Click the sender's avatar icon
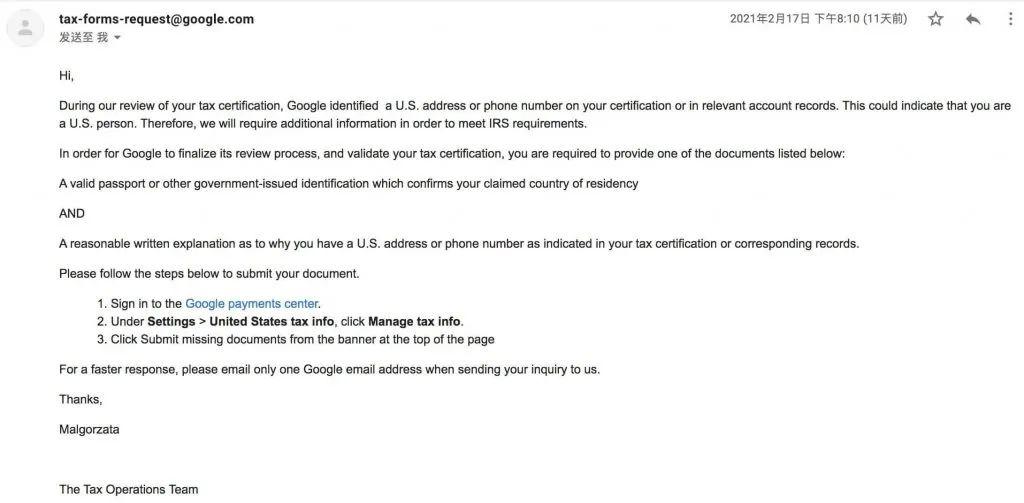The width and height of the screenshot is (1024, 503). pos(25,28)
